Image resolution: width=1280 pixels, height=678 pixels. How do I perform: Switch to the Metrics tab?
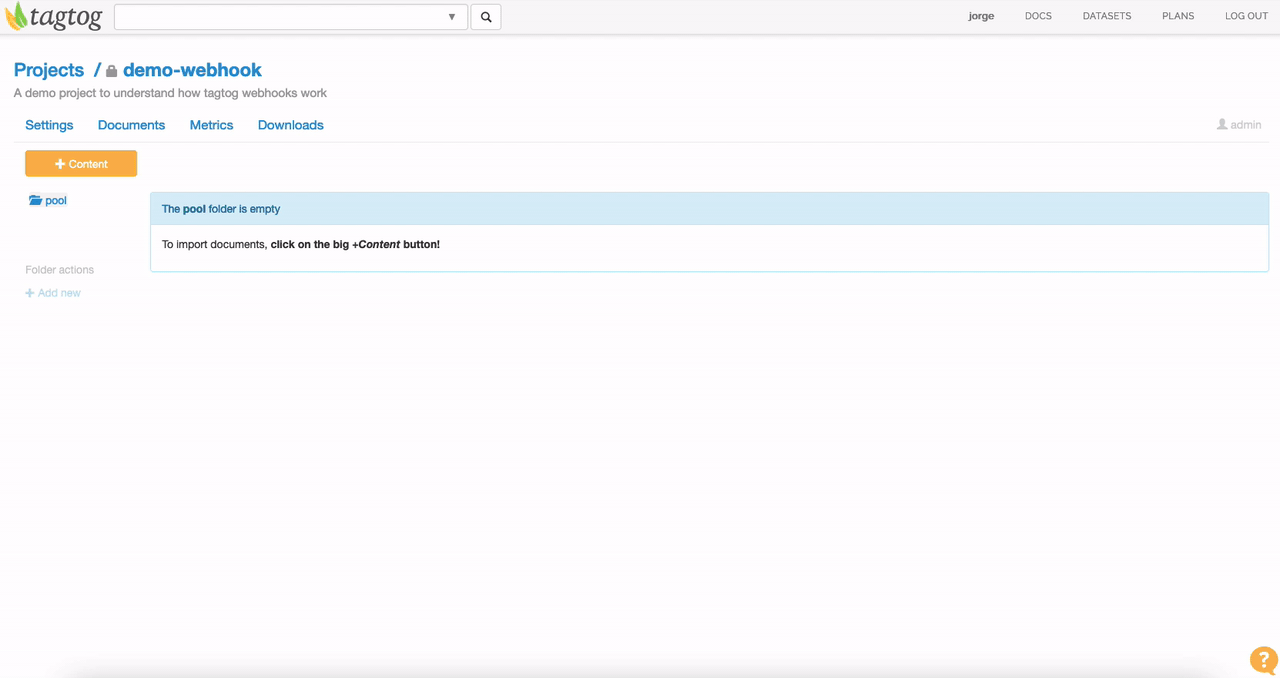(x=211, y=125)
